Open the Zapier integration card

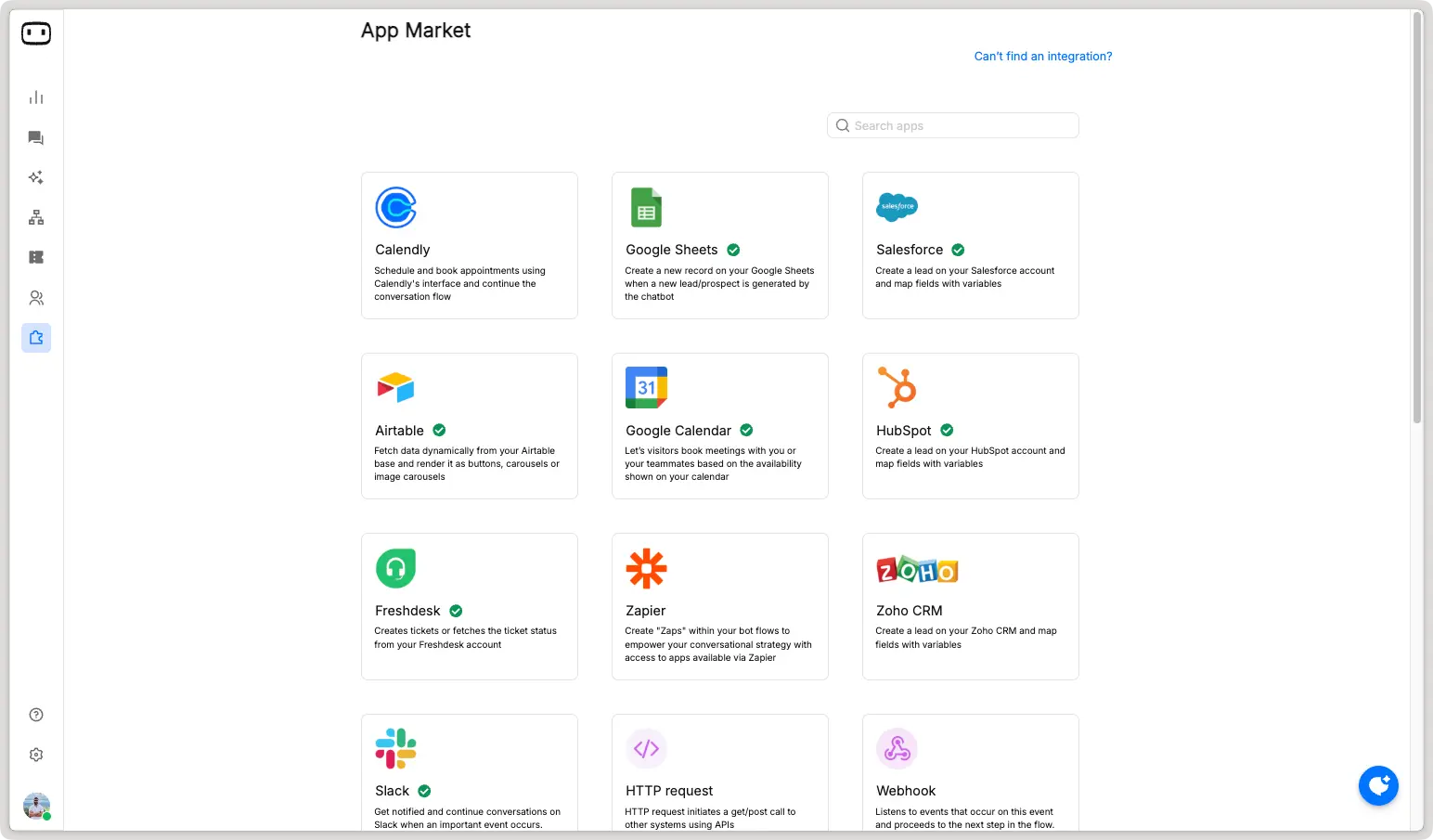coord(719,606)
